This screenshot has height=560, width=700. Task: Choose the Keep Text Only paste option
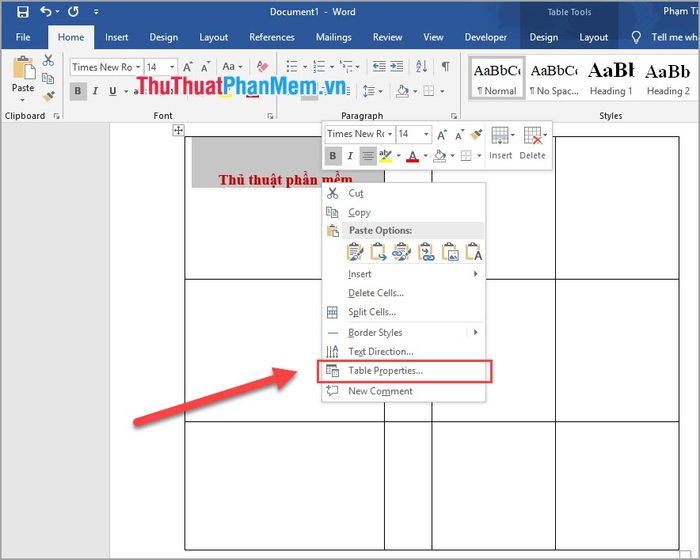click(474, 252)
